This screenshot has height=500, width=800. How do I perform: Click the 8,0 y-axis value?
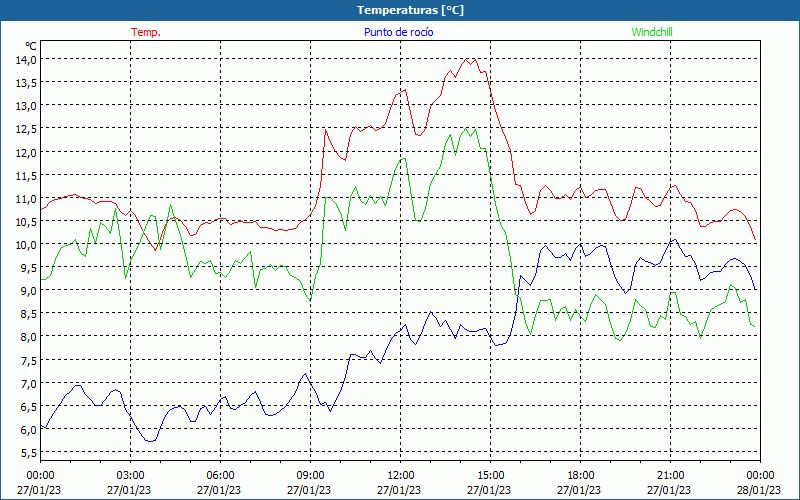(x=28, y=336)
